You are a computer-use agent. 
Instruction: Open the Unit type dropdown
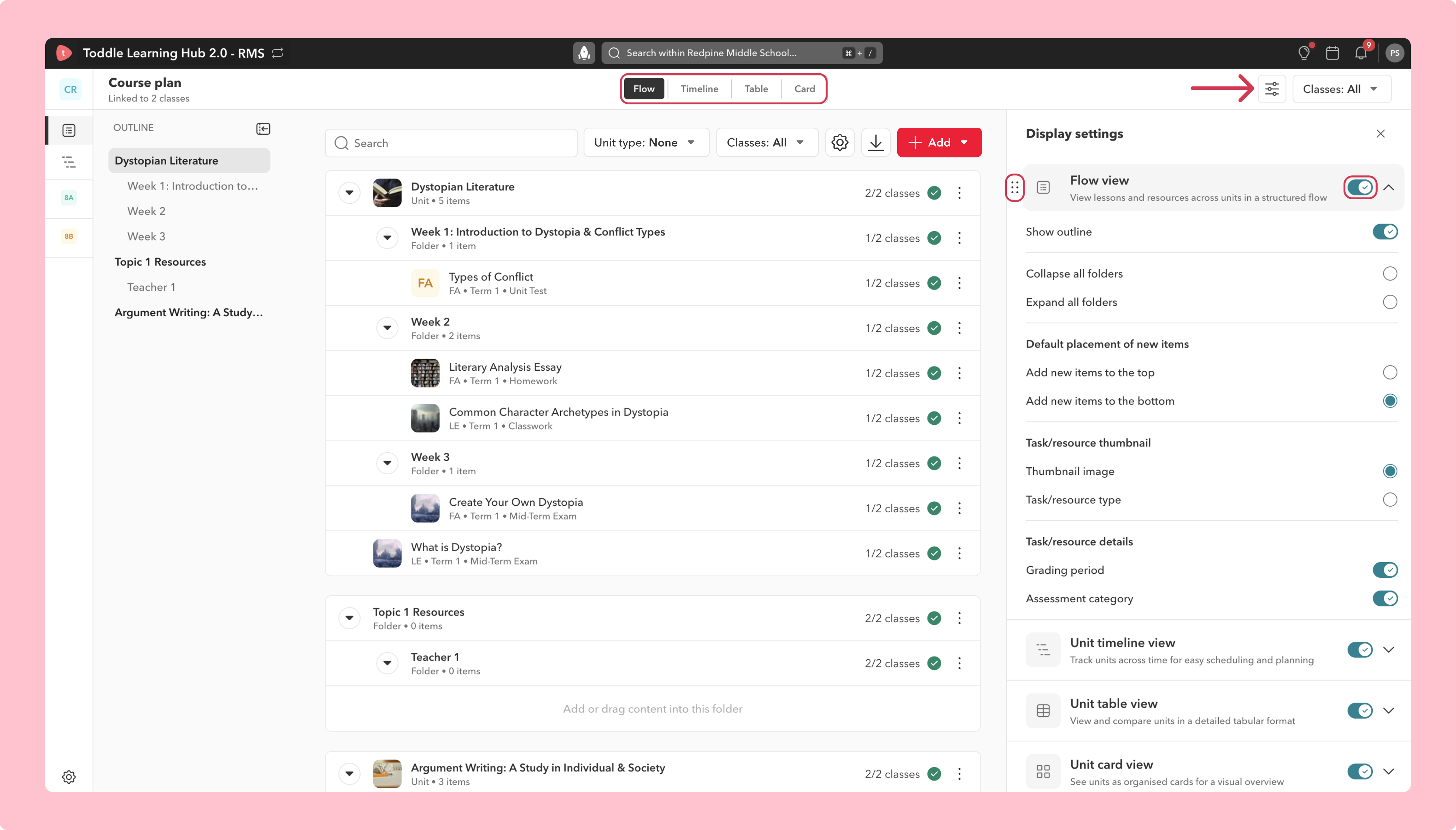(646, 142)
